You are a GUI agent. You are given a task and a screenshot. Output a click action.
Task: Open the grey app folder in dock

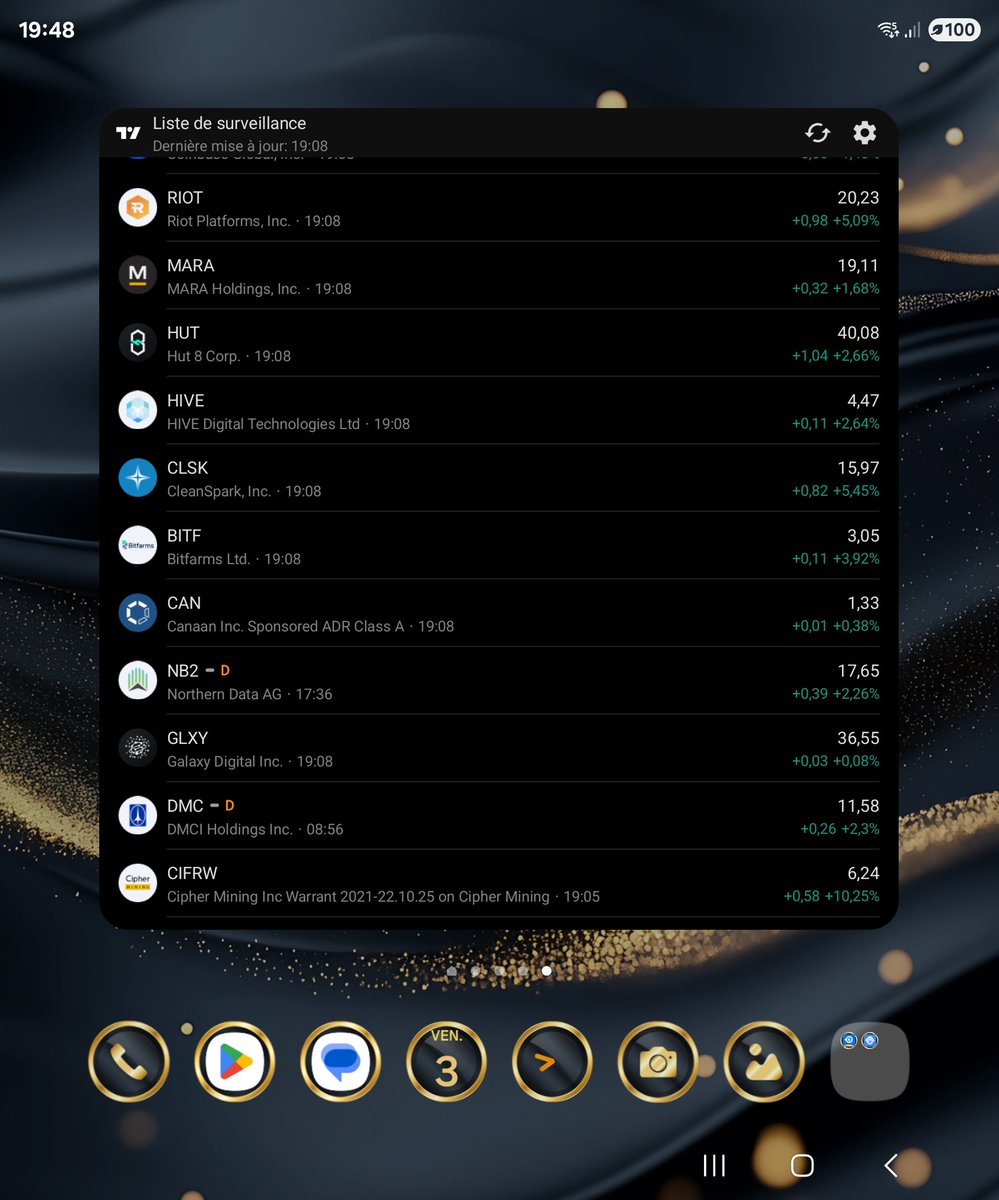870,1062
